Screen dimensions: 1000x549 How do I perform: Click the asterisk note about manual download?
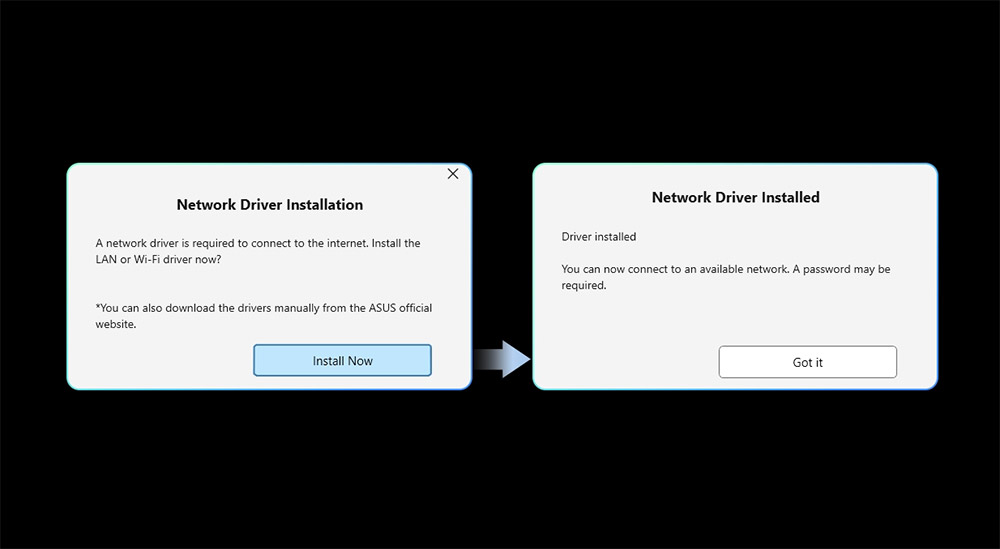[263, 308]
